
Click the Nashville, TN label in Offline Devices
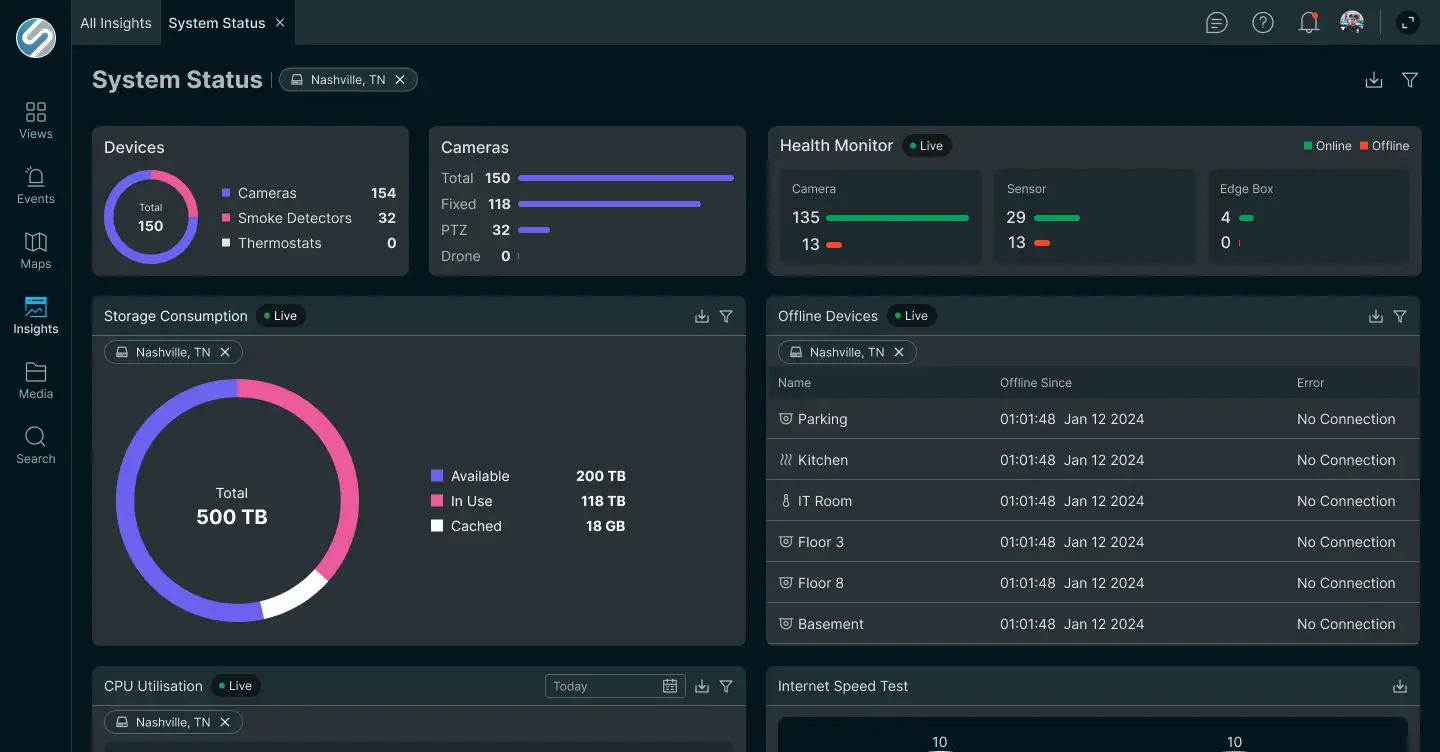[x=847, y=352]
